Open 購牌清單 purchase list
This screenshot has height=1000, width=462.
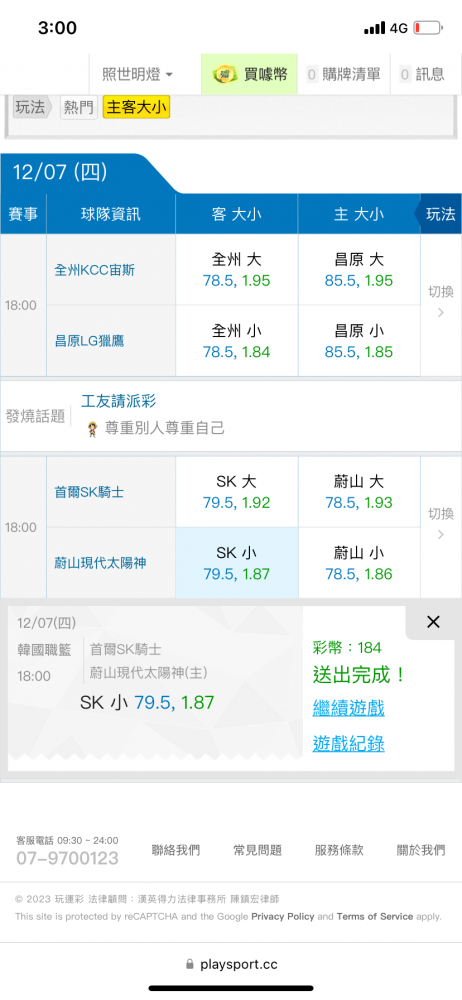click(343, 75)
